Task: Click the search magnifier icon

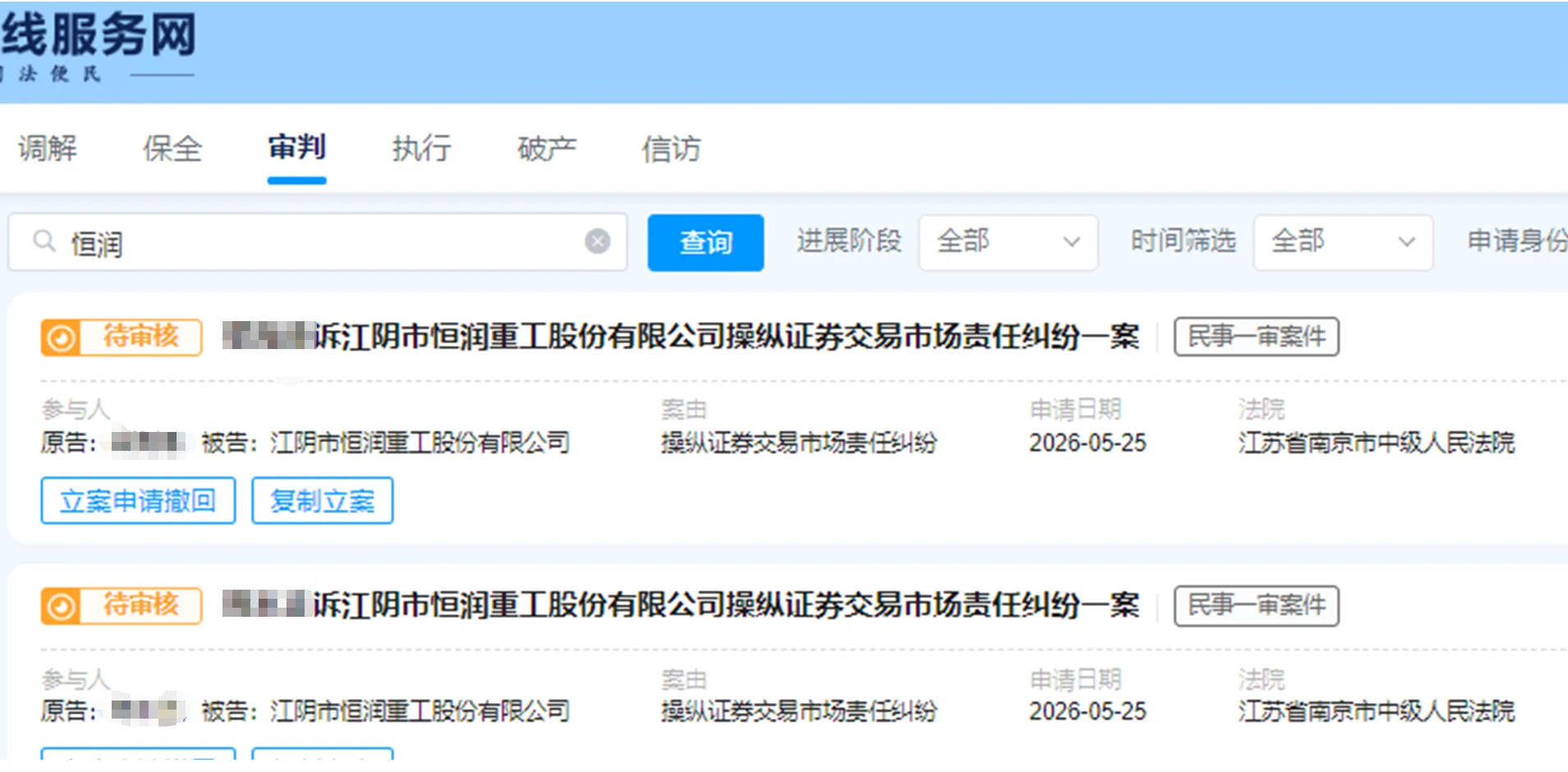Action: pyautogui.click(x=44, y=241)
